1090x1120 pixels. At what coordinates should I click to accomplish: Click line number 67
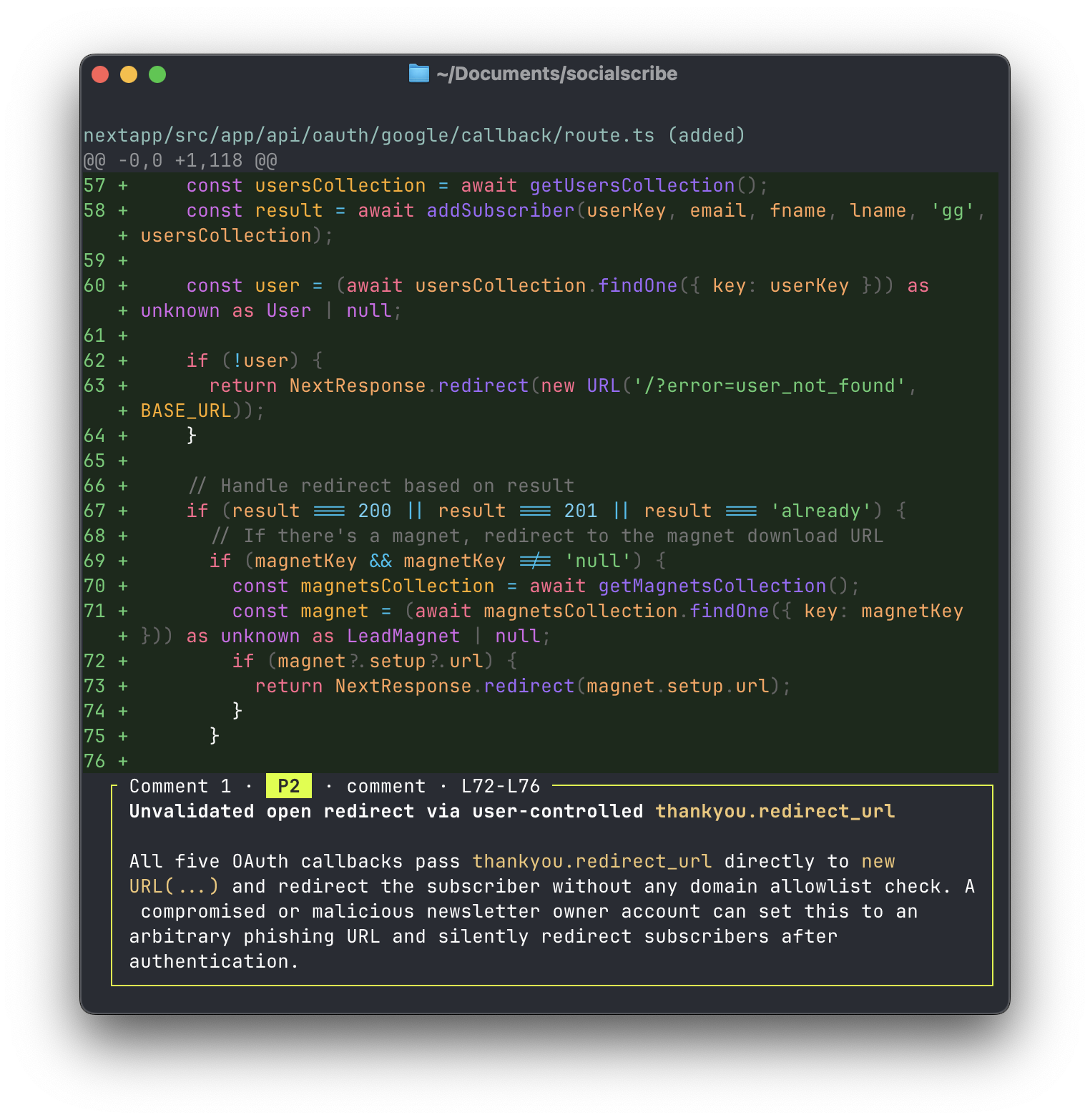coord(94,511)
